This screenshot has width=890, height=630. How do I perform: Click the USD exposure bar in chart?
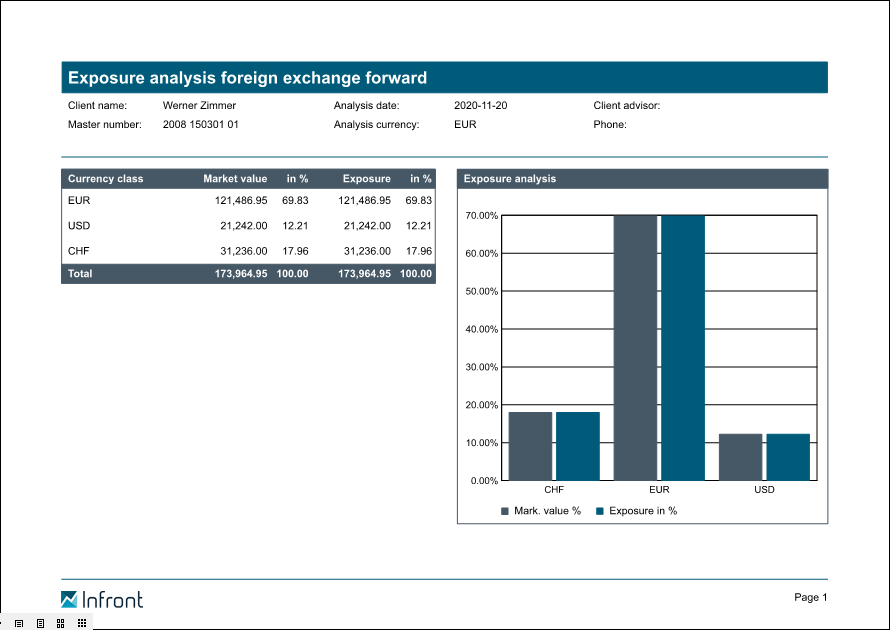click(x=788, y=457)
